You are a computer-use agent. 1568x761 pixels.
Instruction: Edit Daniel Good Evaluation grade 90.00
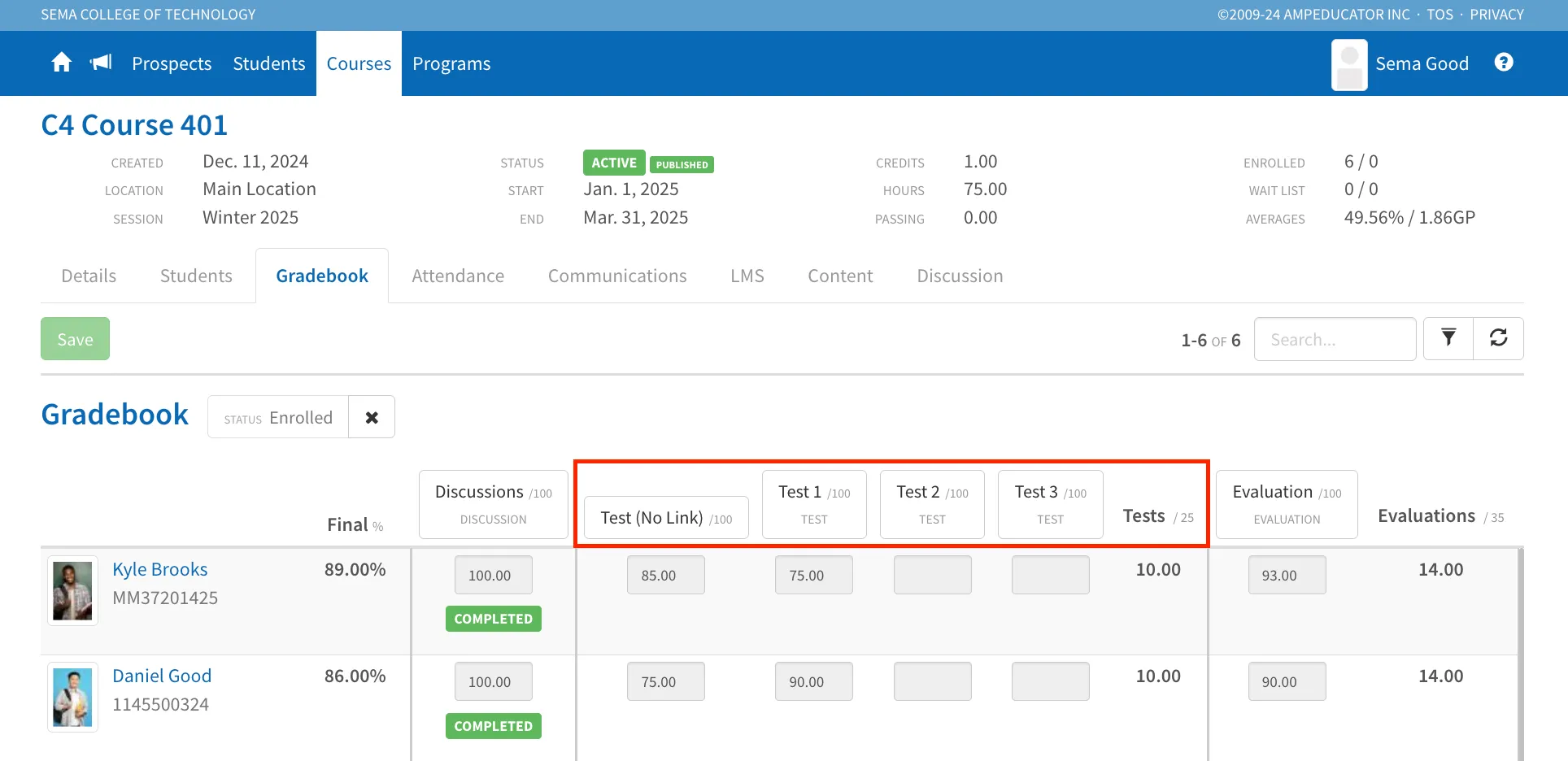[1287, 681]
